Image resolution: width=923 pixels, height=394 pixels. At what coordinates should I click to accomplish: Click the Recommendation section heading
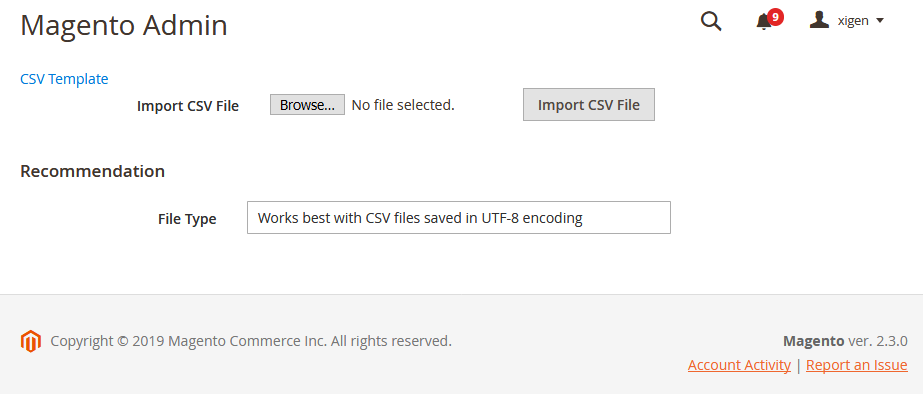point(92,171)
